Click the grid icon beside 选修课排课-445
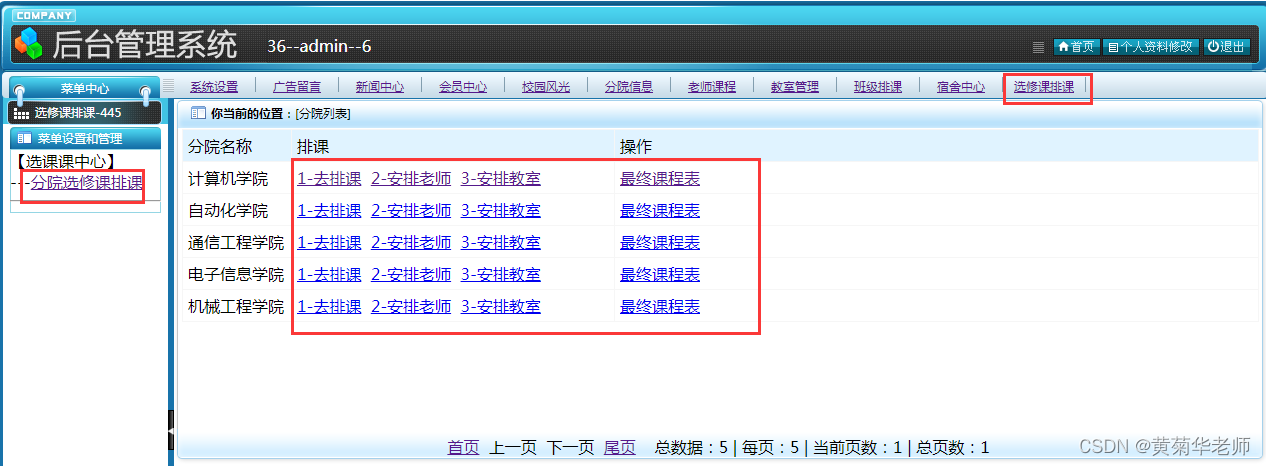The height and width of the screenshot is (466, 1266). (x=22, y=113)
